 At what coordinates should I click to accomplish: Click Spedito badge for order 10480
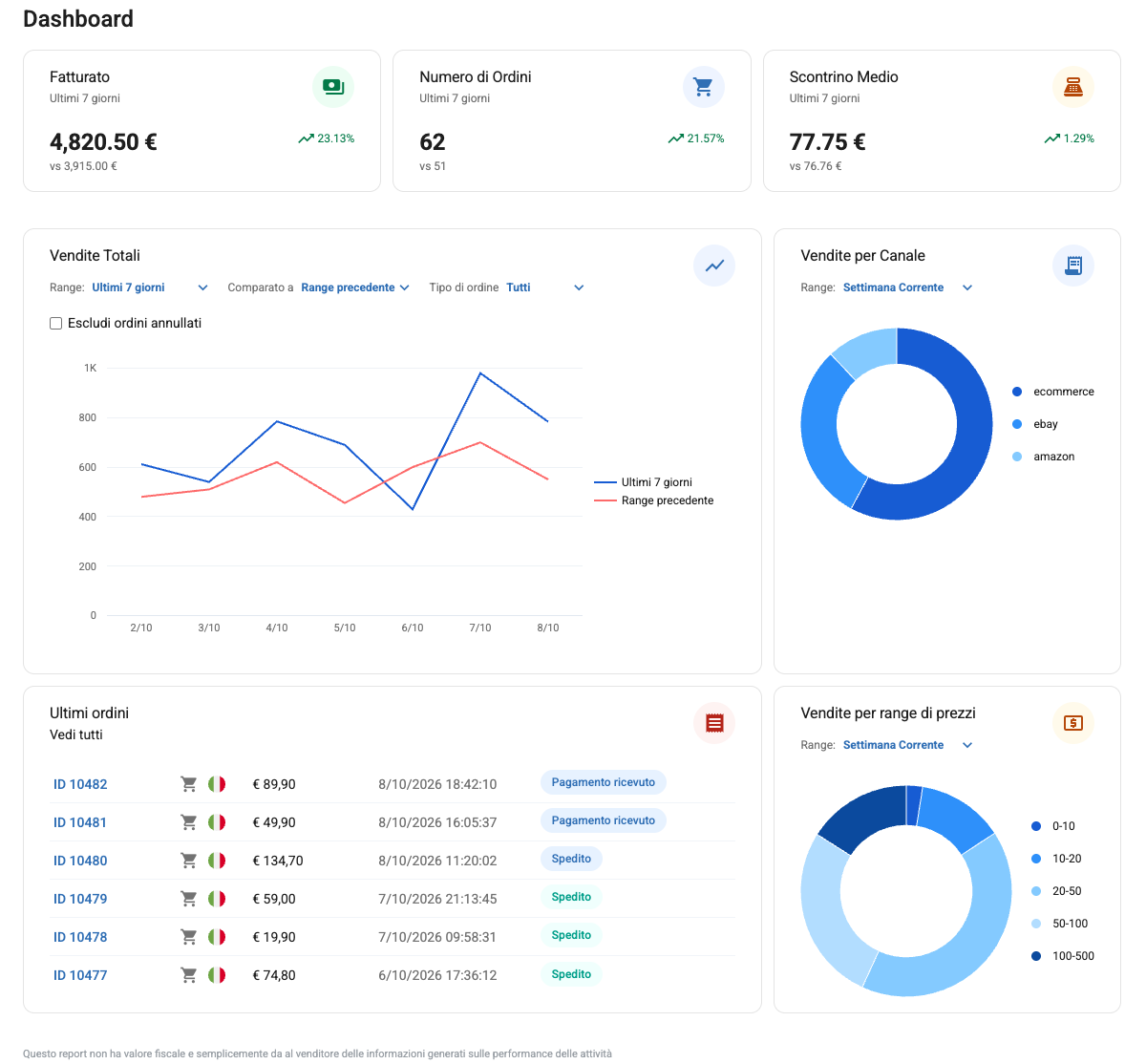tap(571, 859)
